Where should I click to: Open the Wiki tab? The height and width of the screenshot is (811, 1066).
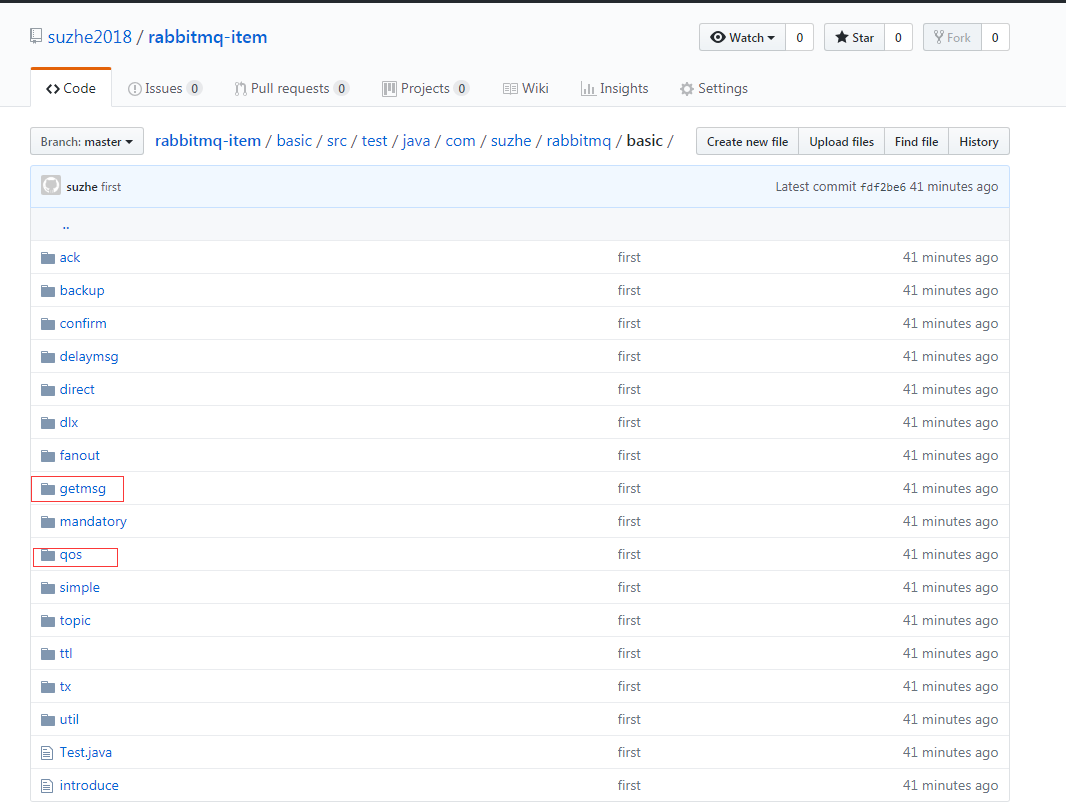tap(526, 88)
